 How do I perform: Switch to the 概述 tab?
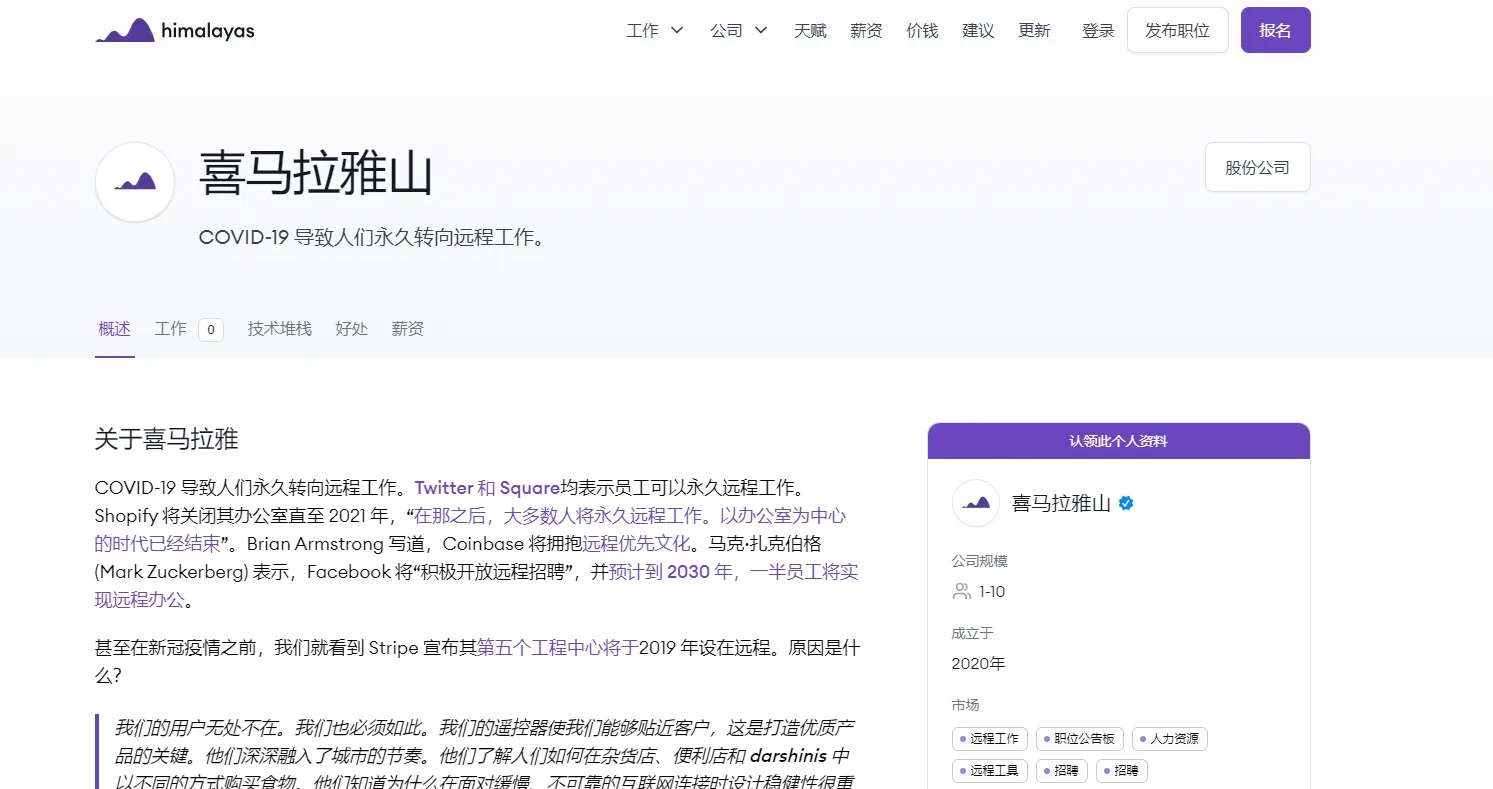click(x=115, y=329)
